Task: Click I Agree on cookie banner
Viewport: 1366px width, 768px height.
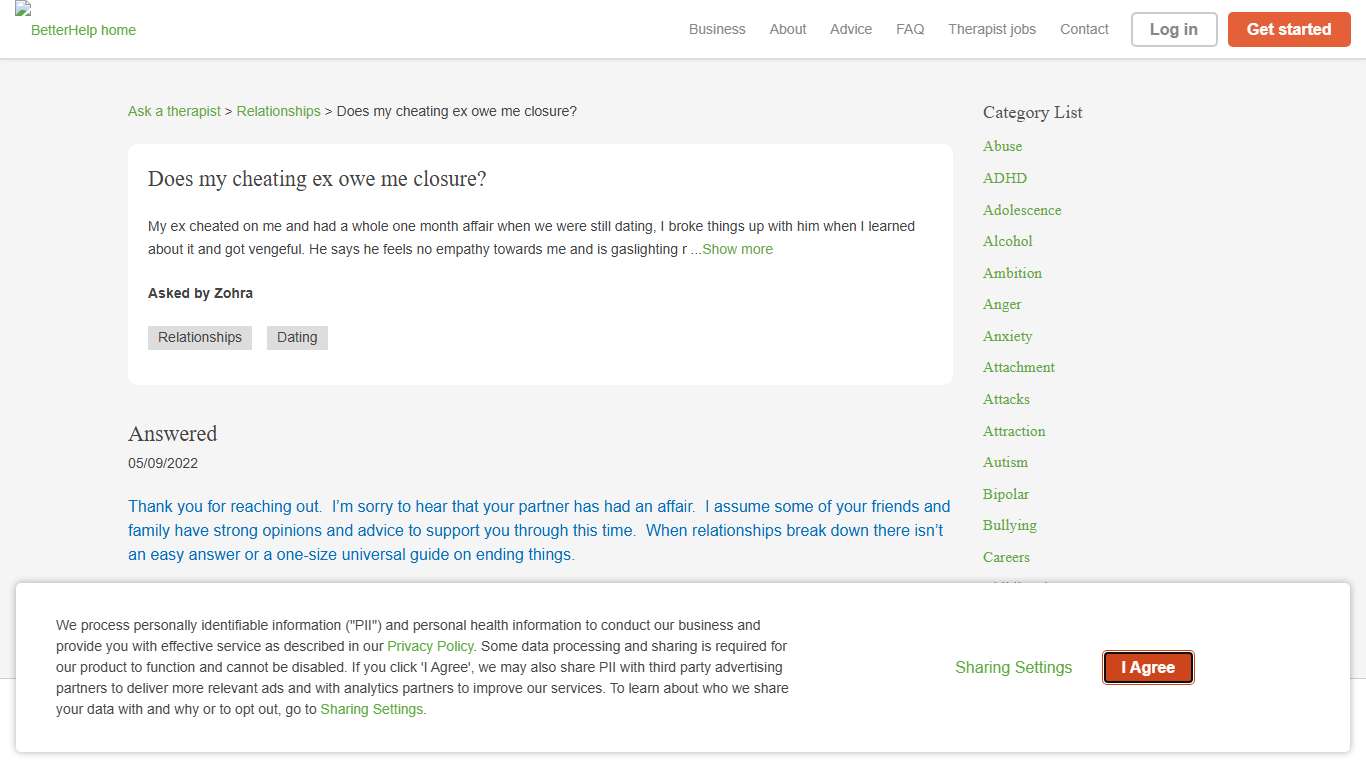Action: pyautogui.click(x=1148, y=667)
